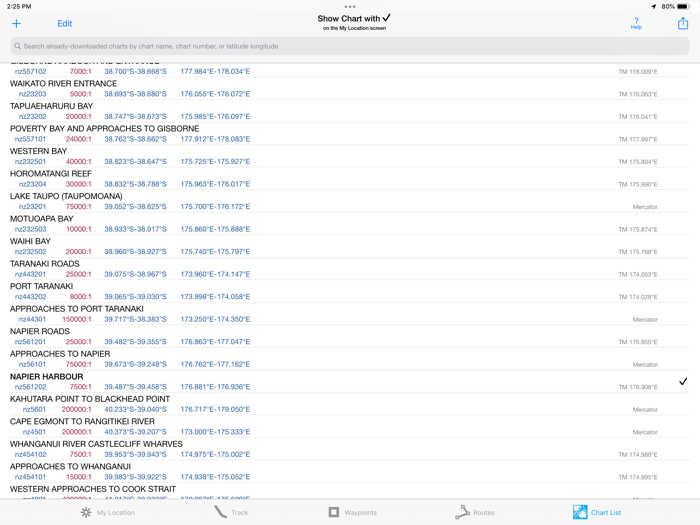Image resolution: width=700 pixels, height=525 pixels.
Task: Tap the magnifying glass search icon
Action: tap(17, 46)
